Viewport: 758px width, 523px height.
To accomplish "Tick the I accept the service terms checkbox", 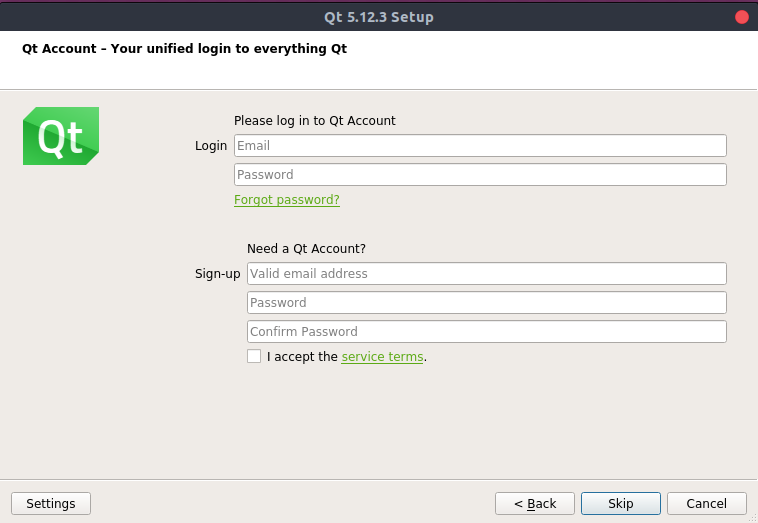I will coord(254,356).
